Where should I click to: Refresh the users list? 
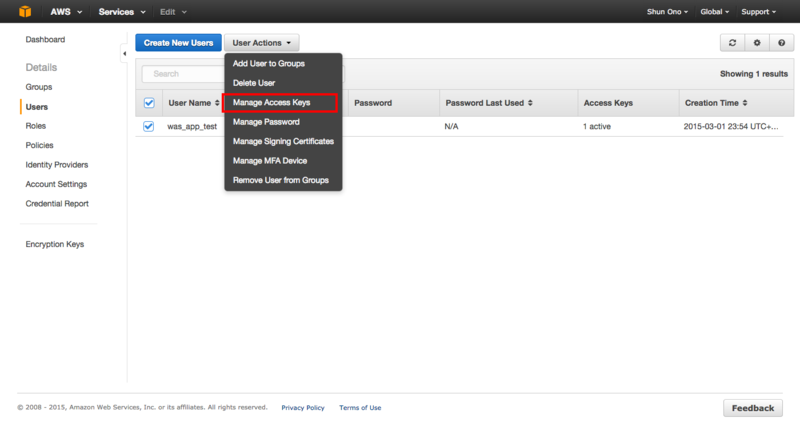coord(733,43)
